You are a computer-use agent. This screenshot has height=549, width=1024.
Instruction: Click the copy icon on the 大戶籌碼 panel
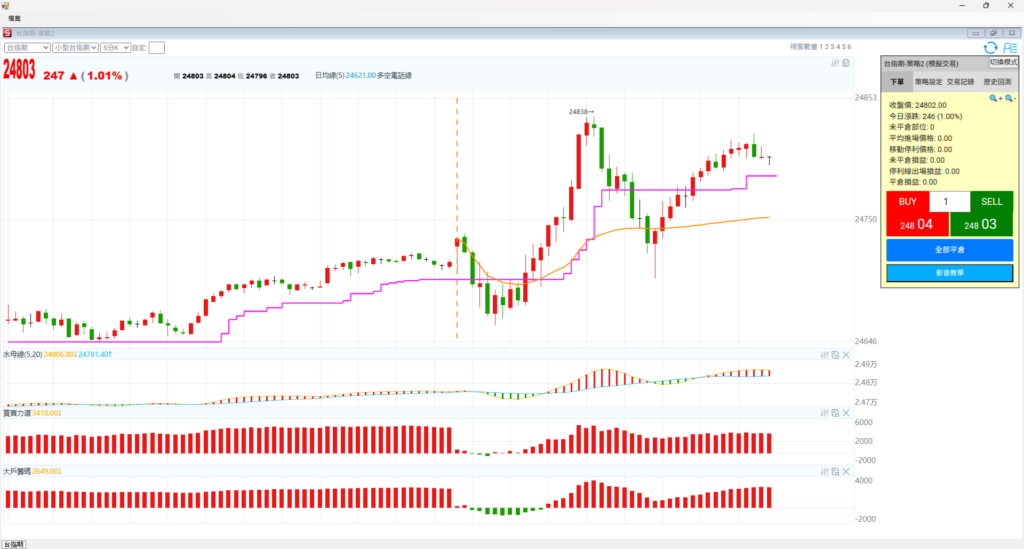(x=835, y=470)
